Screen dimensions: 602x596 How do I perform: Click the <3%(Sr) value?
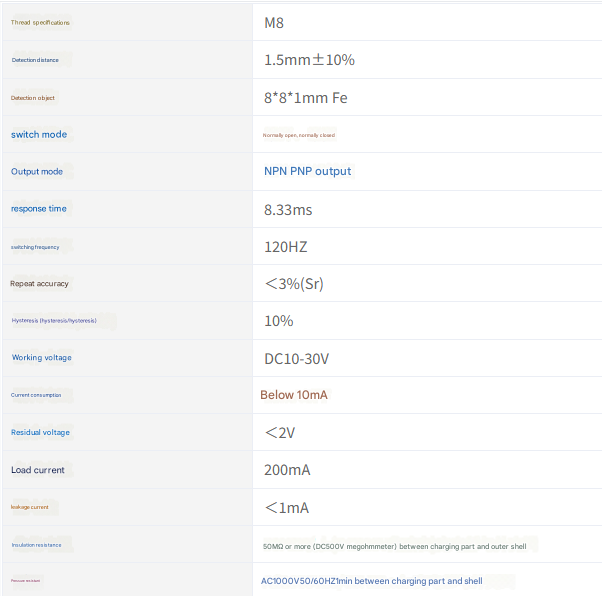[294, 284]
